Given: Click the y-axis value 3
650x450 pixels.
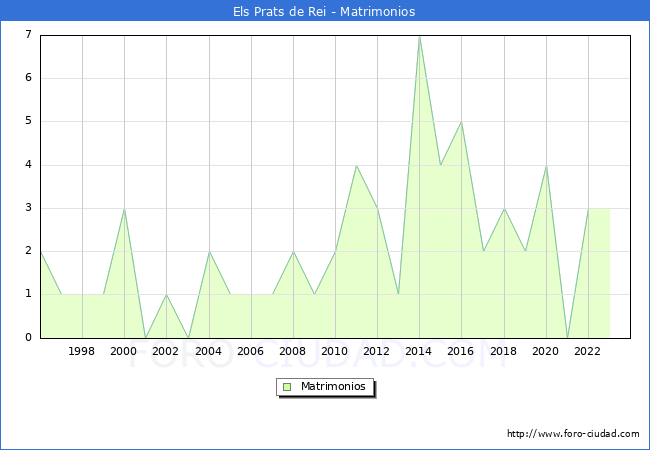Looking at the screenshot, I should [x=29, y=208].
